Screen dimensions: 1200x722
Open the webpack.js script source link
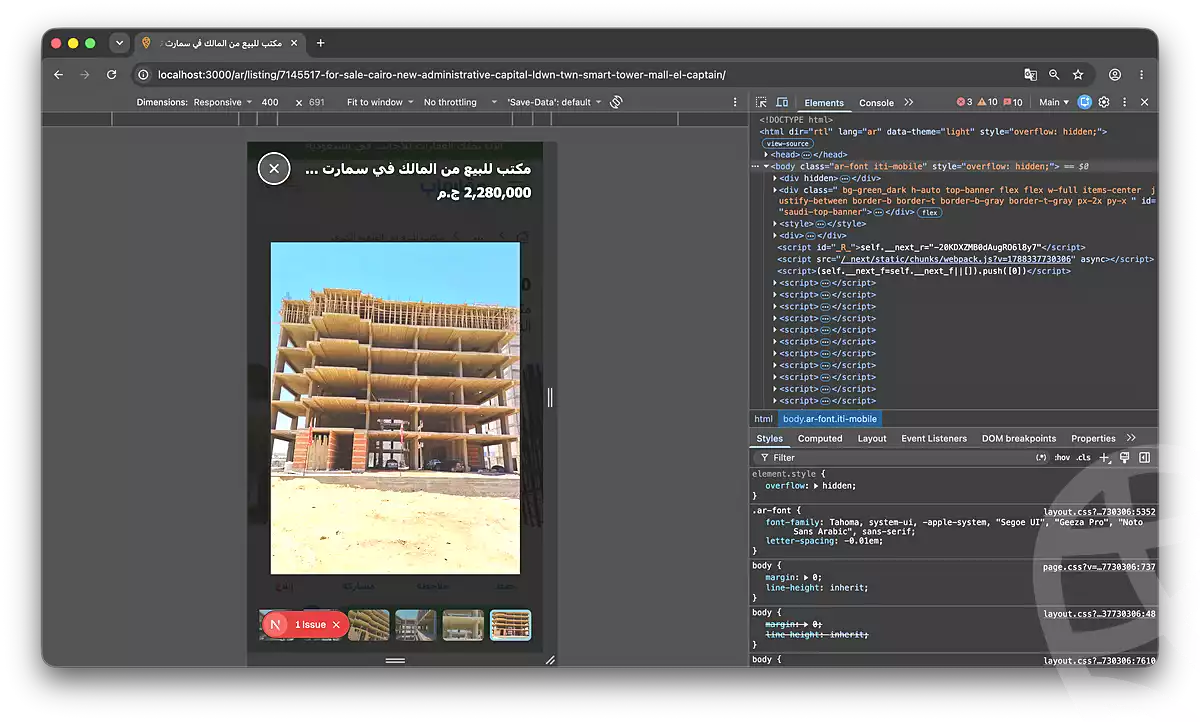[x=957, y=259]
